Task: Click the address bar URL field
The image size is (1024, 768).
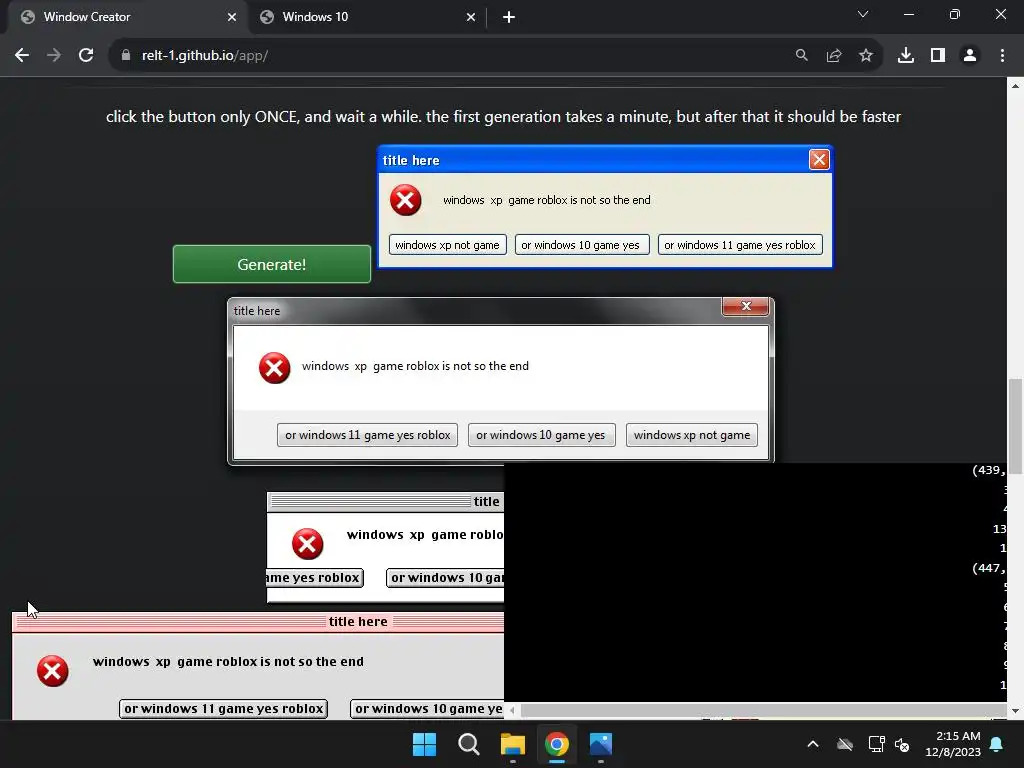Action: pyautogui.click(x=451, y=56)
